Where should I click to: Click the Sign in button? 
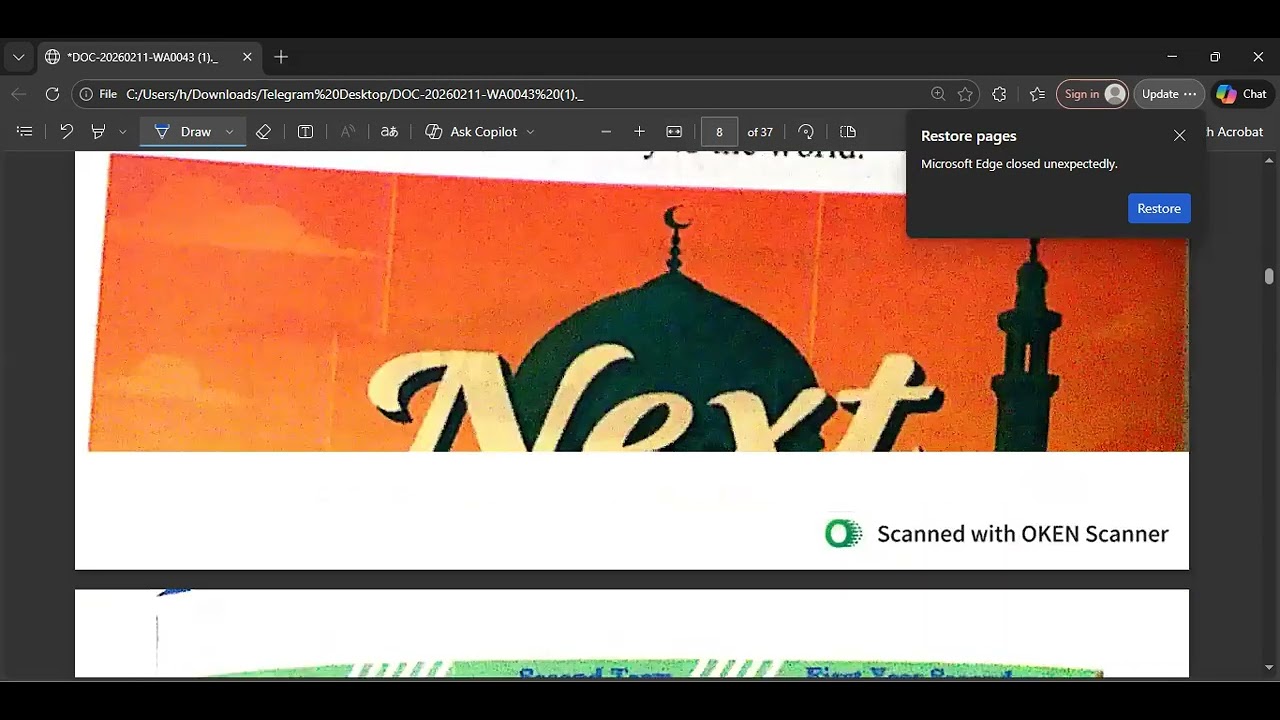pyautogui.click(x=1092, y=94)
